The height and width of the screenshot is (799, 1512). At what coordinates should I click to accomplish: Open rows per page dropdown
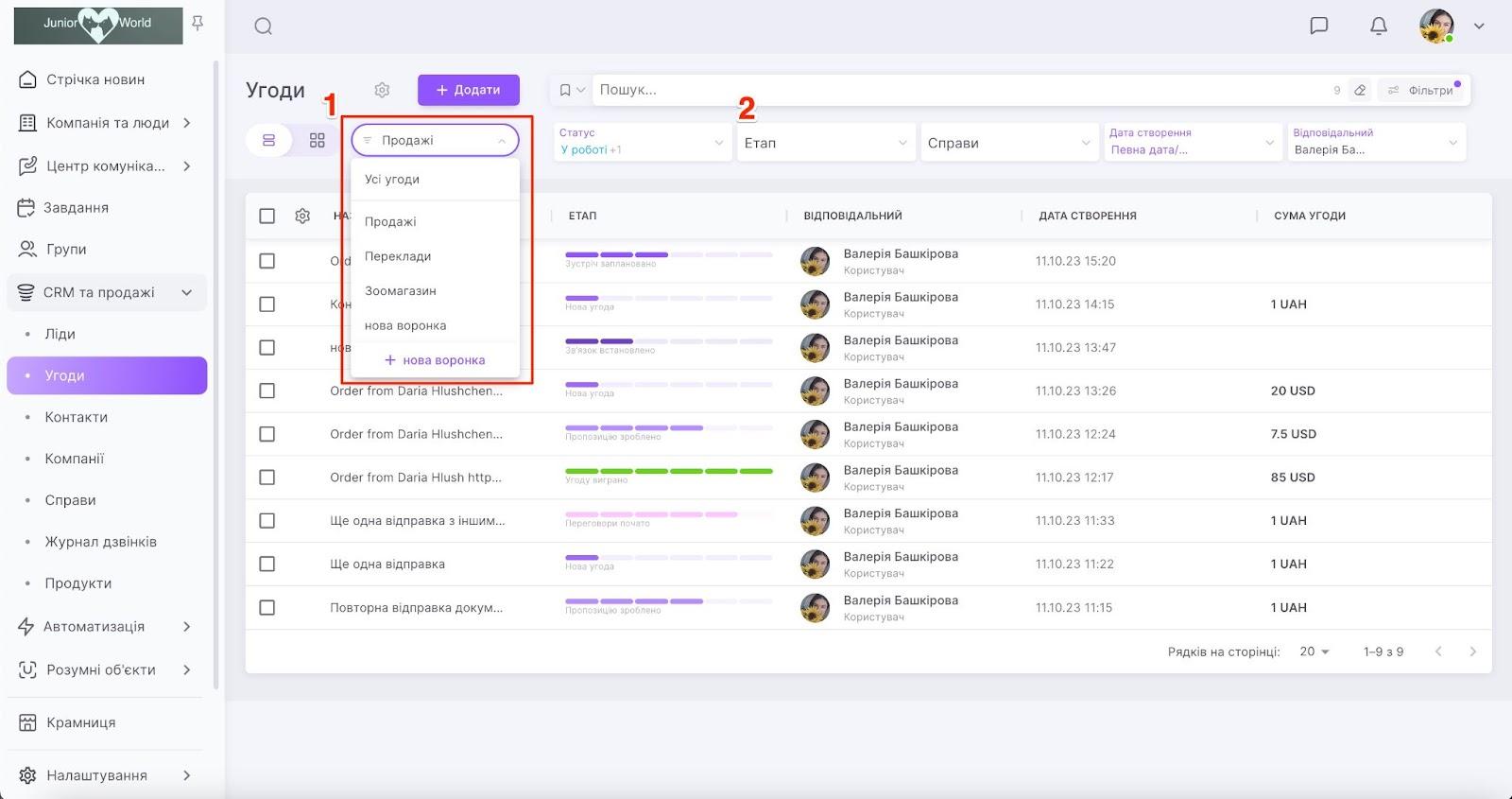[x=1314, y=651]
